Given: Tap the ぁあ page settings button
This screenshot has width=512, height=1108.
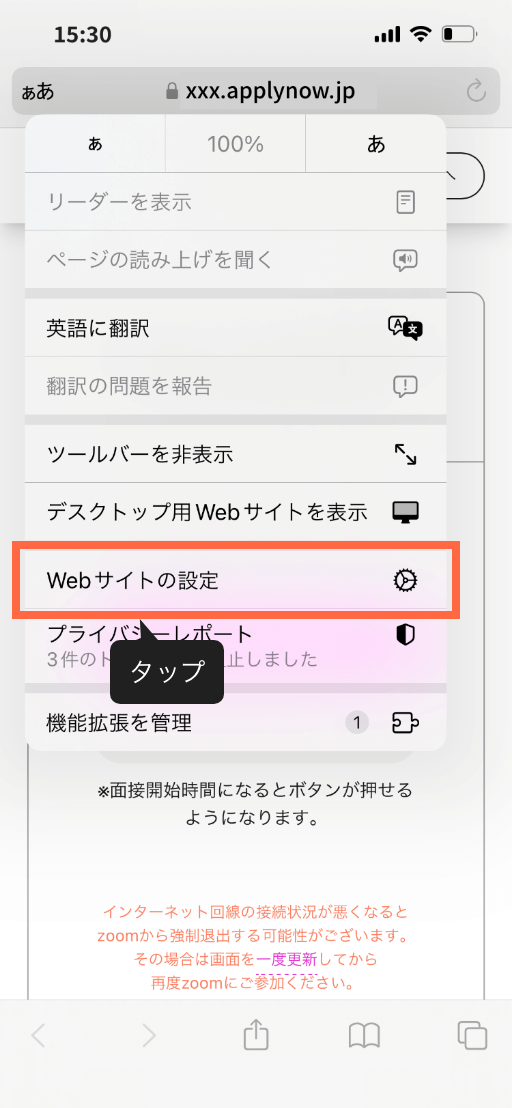Looking at the screenshot, I should coord(37,92).
